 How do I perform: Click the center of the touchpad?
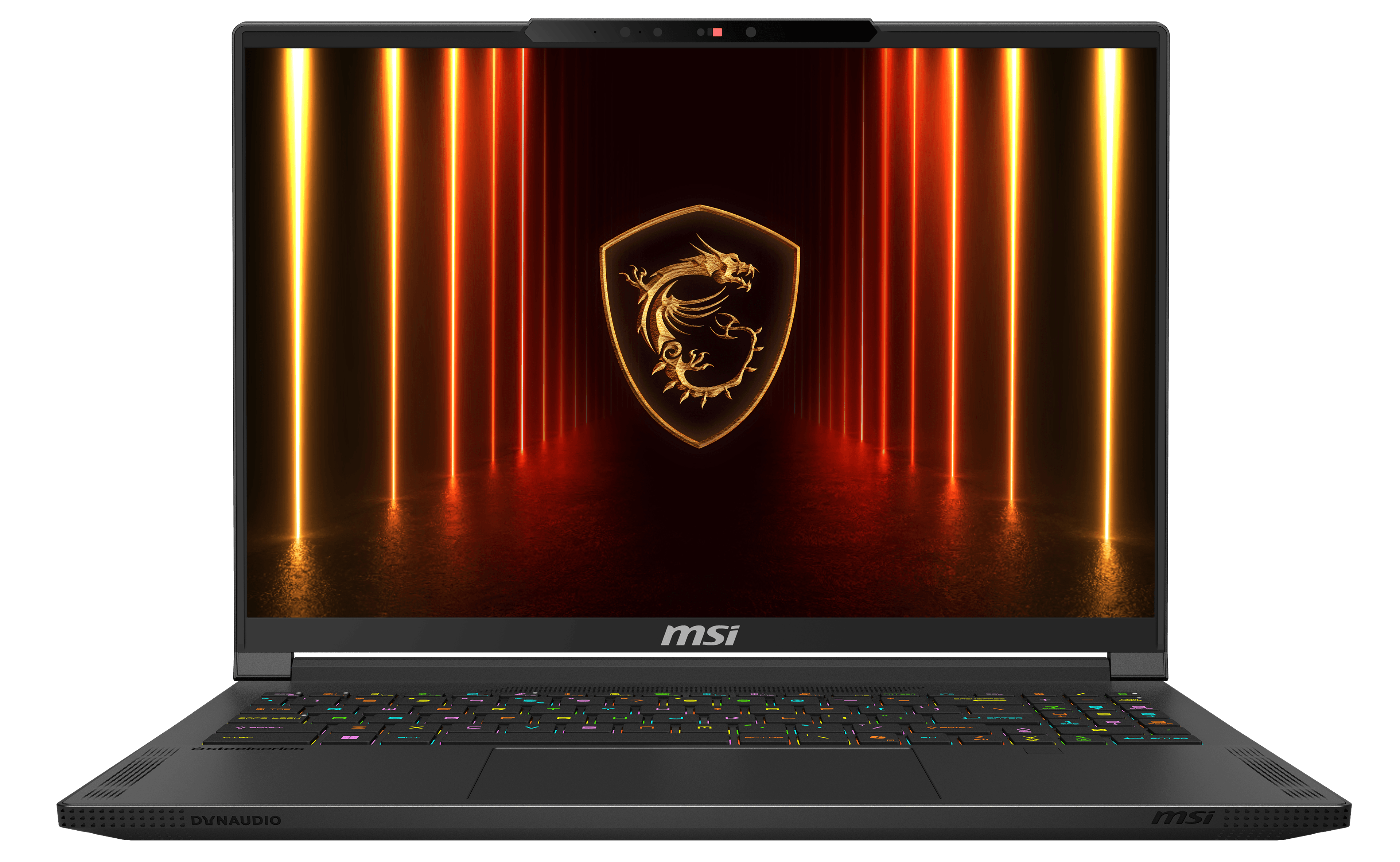704,774
